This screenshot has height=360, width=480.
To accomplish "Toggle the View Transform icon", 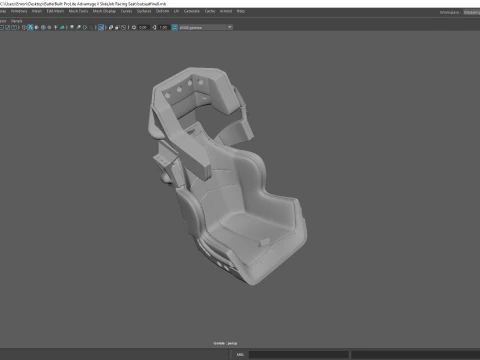I will click(x=174, y=27).
